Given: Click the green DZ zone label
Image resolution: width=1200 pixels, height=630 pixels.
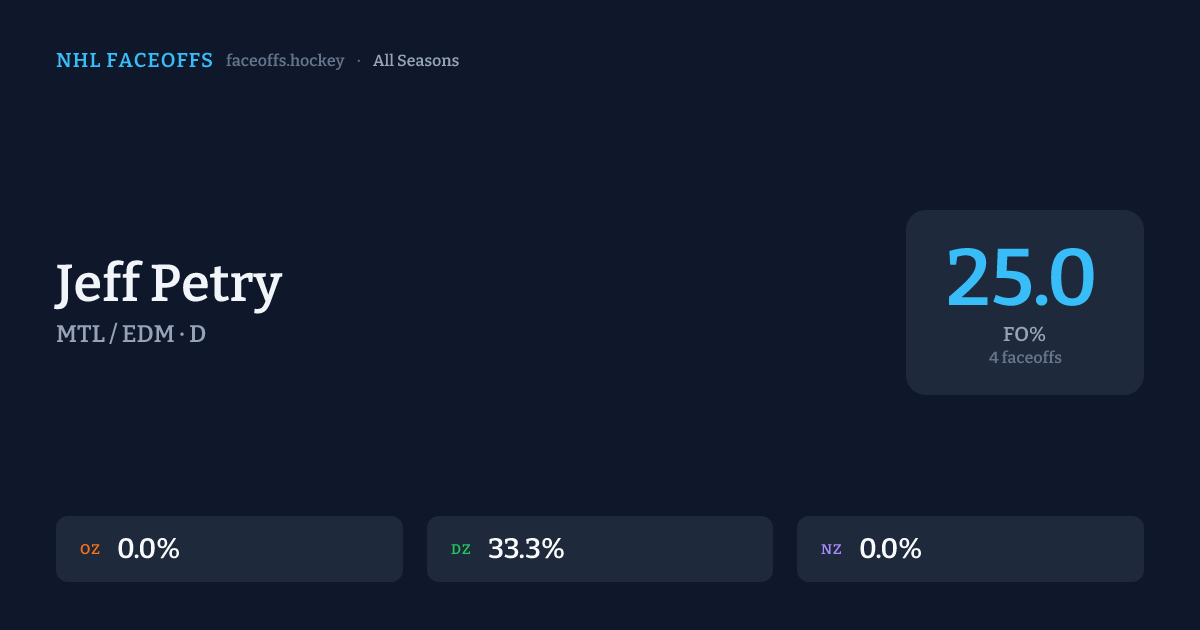Looking at the screenshot, I should click(x=461, y=549).
